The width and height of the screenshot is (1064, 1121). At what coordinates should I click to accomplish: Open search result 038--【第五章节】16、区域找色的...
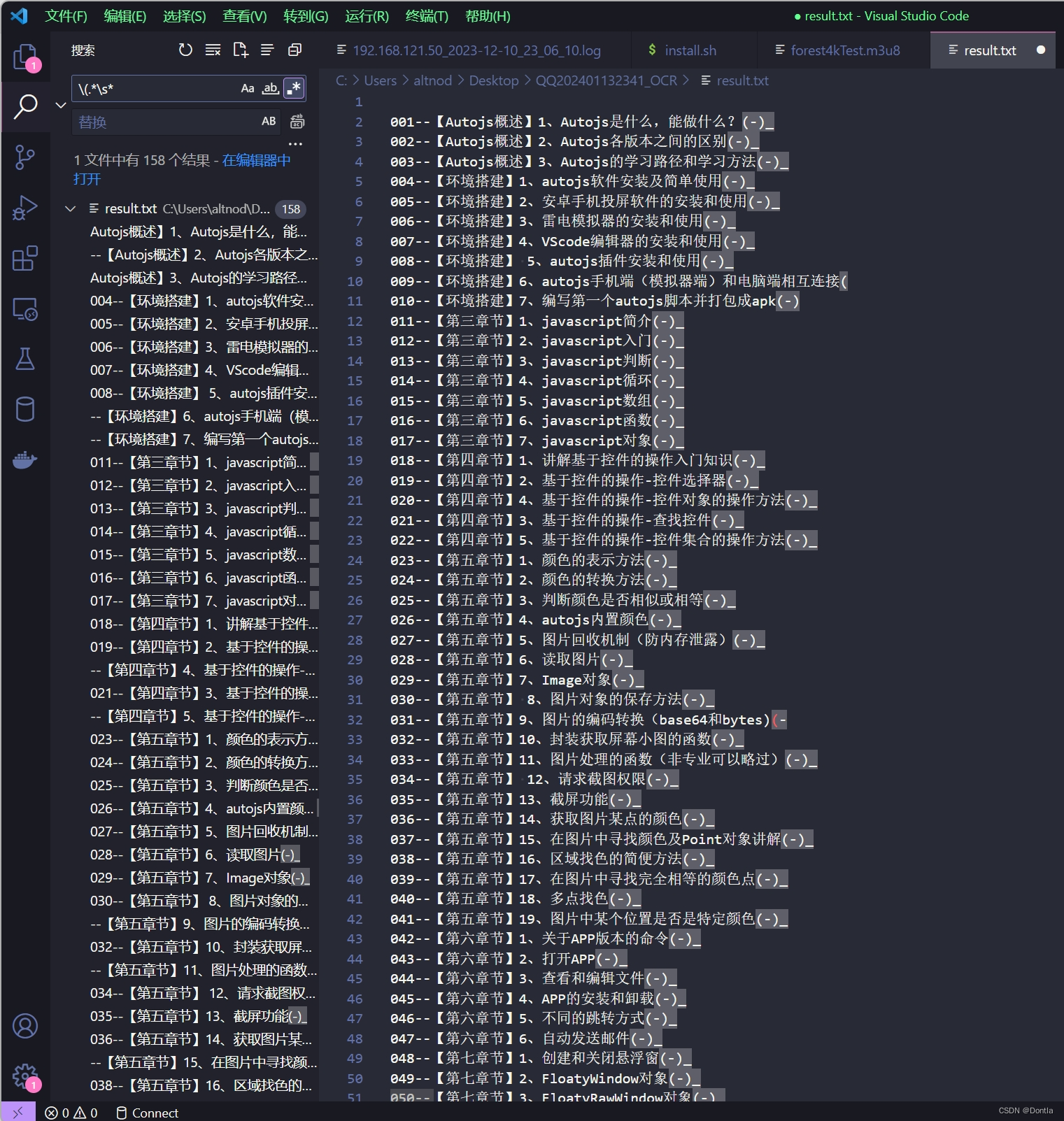pyautogui.click(x=201, y=1085)
